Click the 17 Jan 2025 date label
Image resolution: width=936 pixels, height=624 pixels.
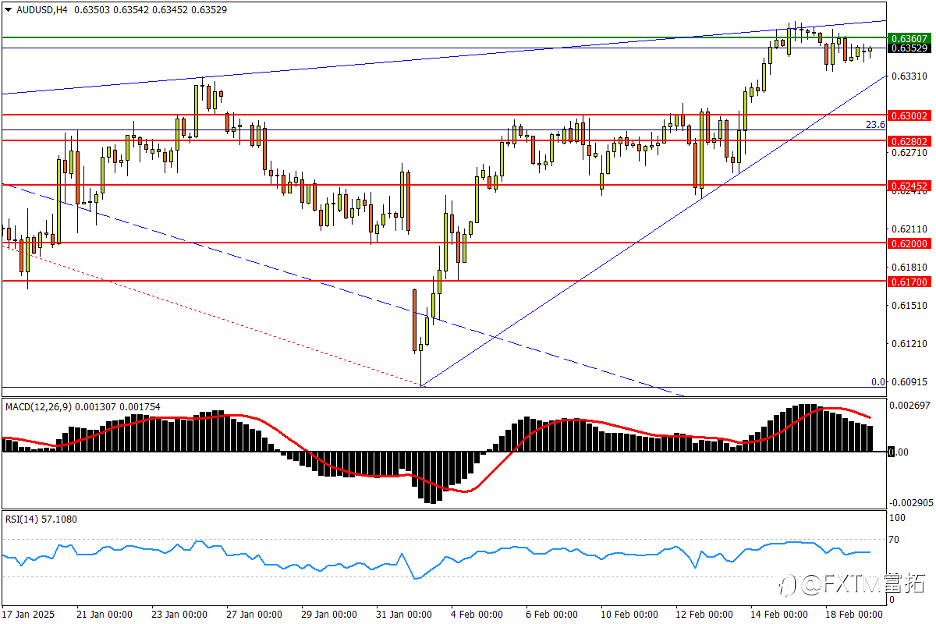28,614
